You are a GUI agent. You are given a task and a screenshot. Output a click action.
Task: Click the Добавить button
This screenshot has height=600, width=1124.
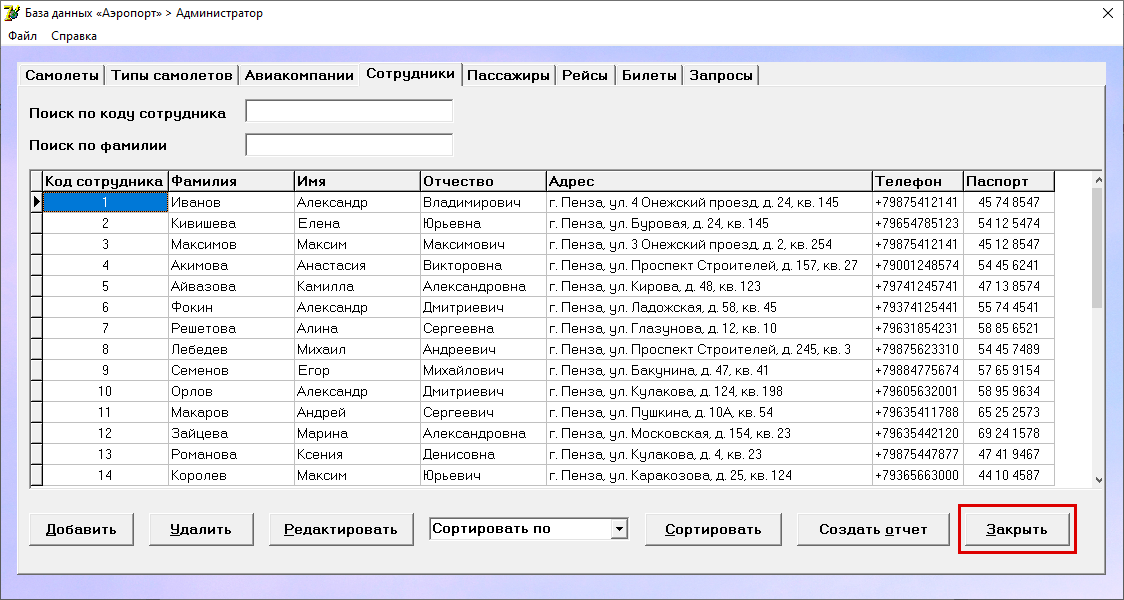(x=81, y=530)
